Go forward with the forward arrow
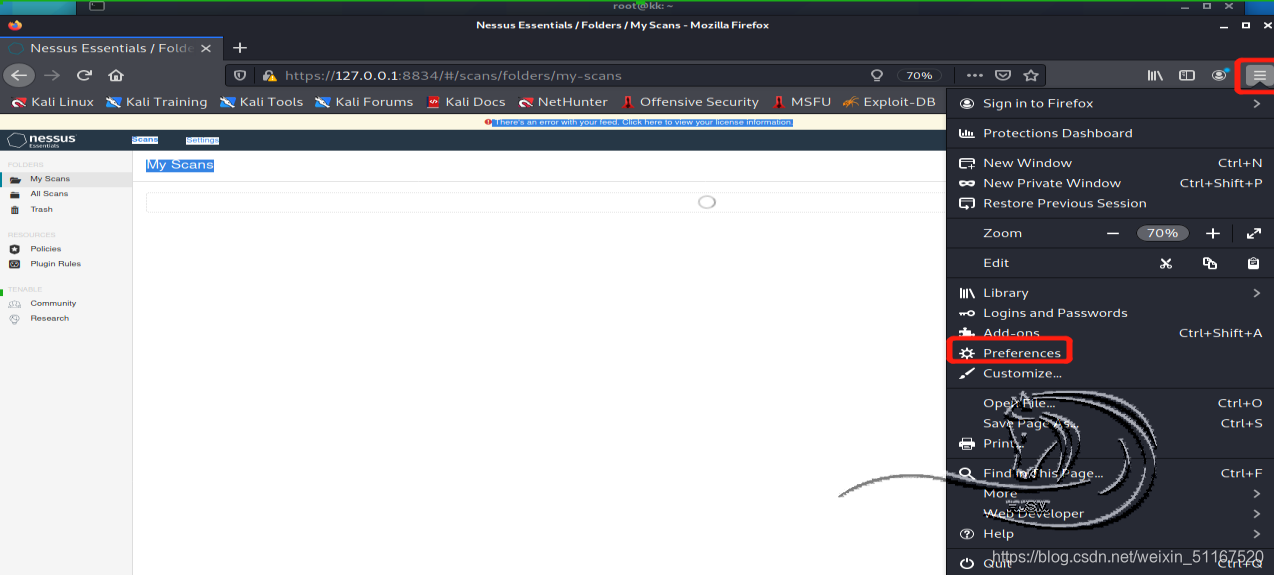 coord(52,75)
